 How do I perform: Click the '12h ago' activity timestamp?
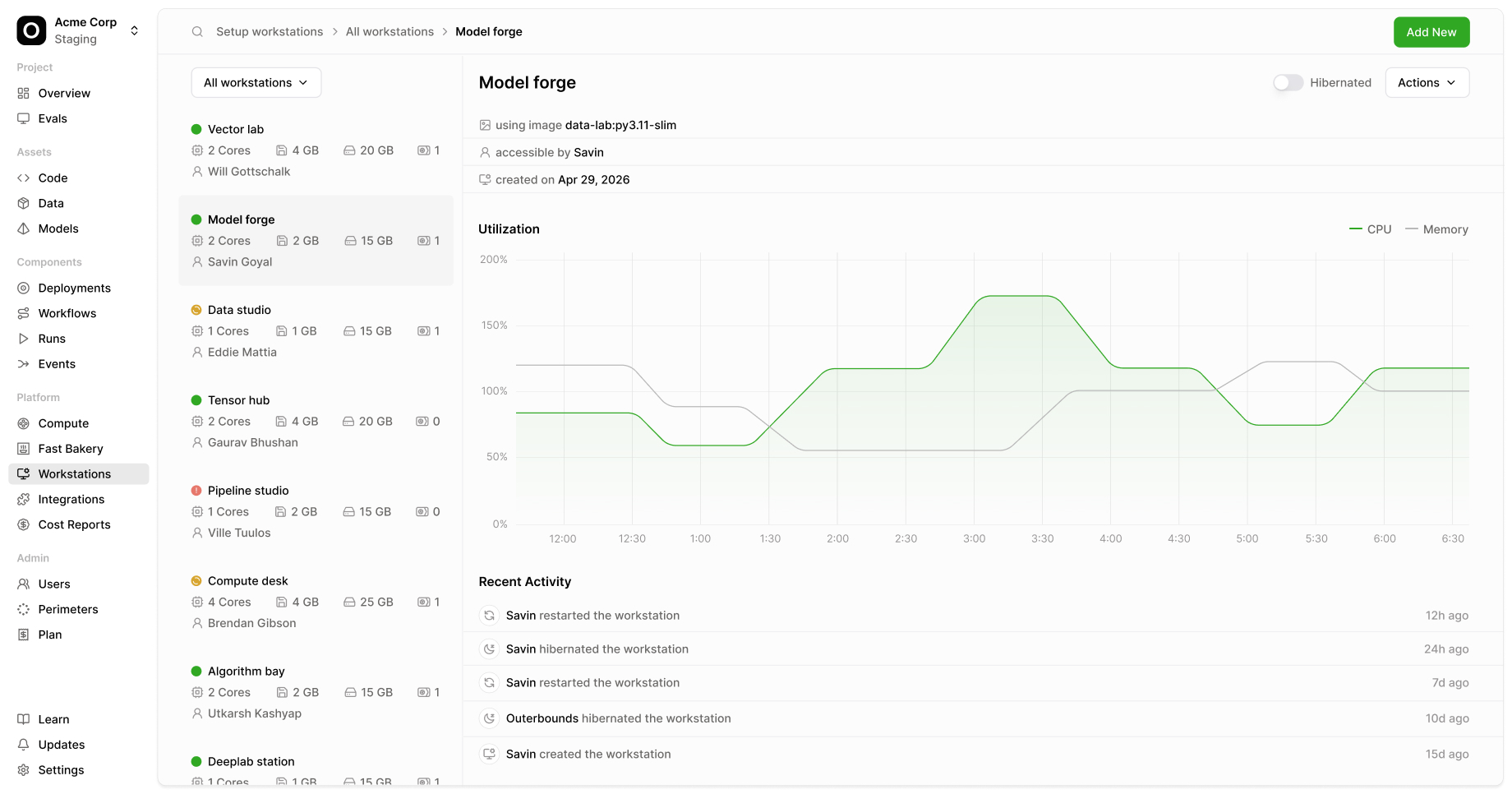(1446, 616)
